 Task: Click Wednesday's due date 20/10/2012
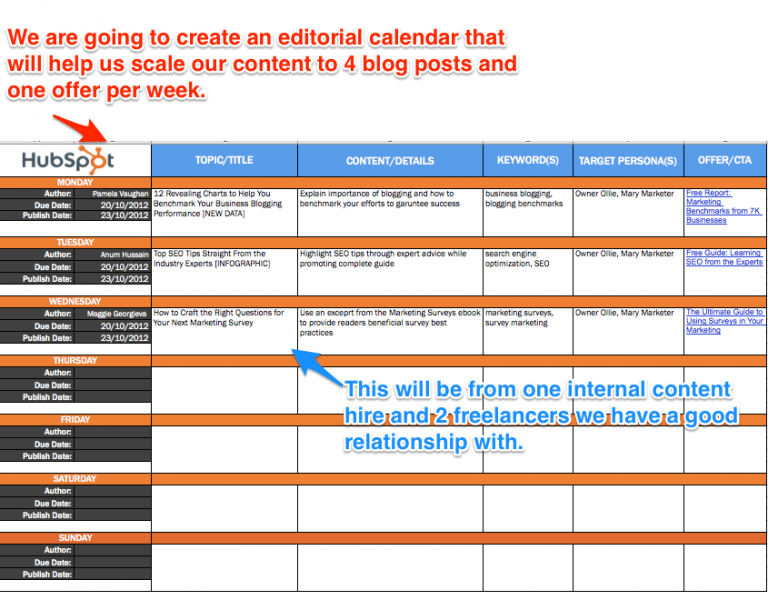pyautogui.click(x=113, y=326)
